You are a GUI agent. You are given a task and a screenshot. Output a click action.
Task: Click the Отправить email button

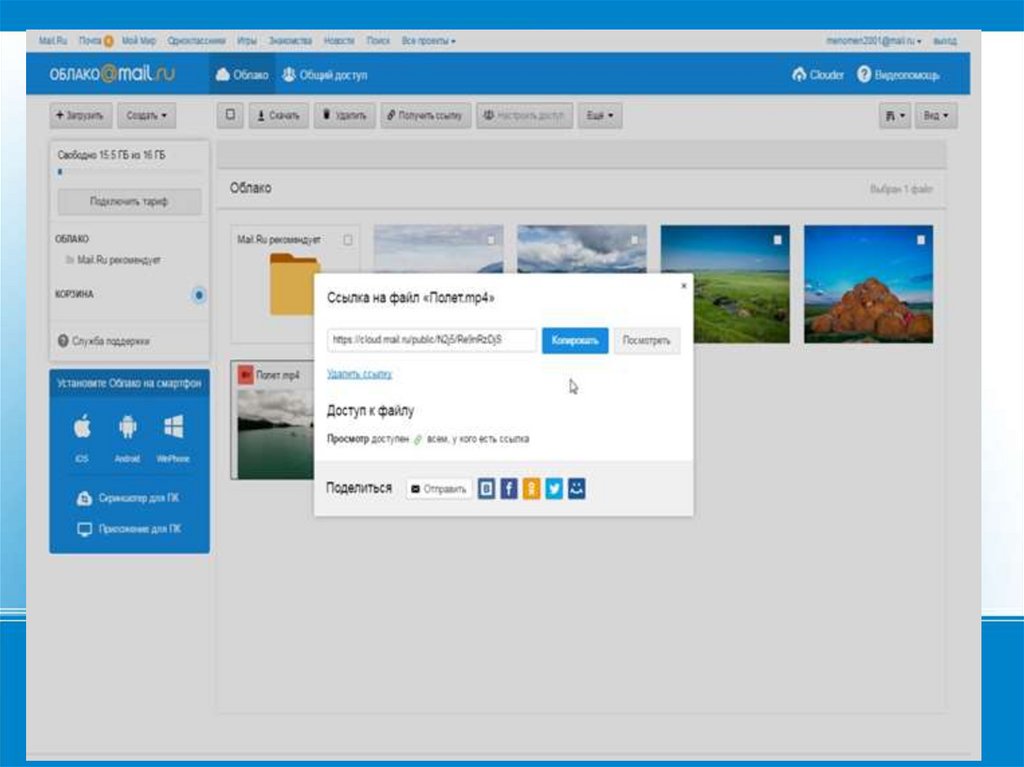pyautogui.click(x=439, y=489)
